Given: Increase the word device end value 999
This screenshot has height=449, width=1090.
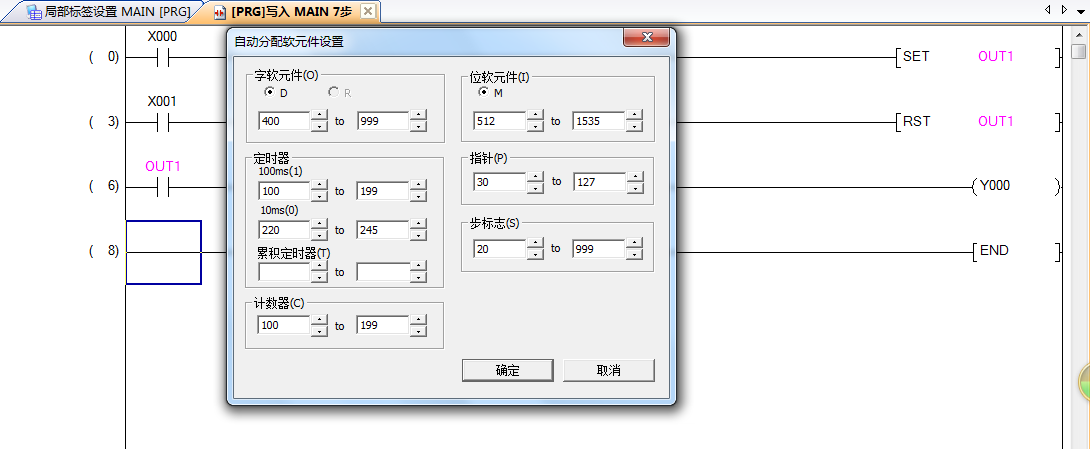Looking at the screenshot, I should coord(418,116).
